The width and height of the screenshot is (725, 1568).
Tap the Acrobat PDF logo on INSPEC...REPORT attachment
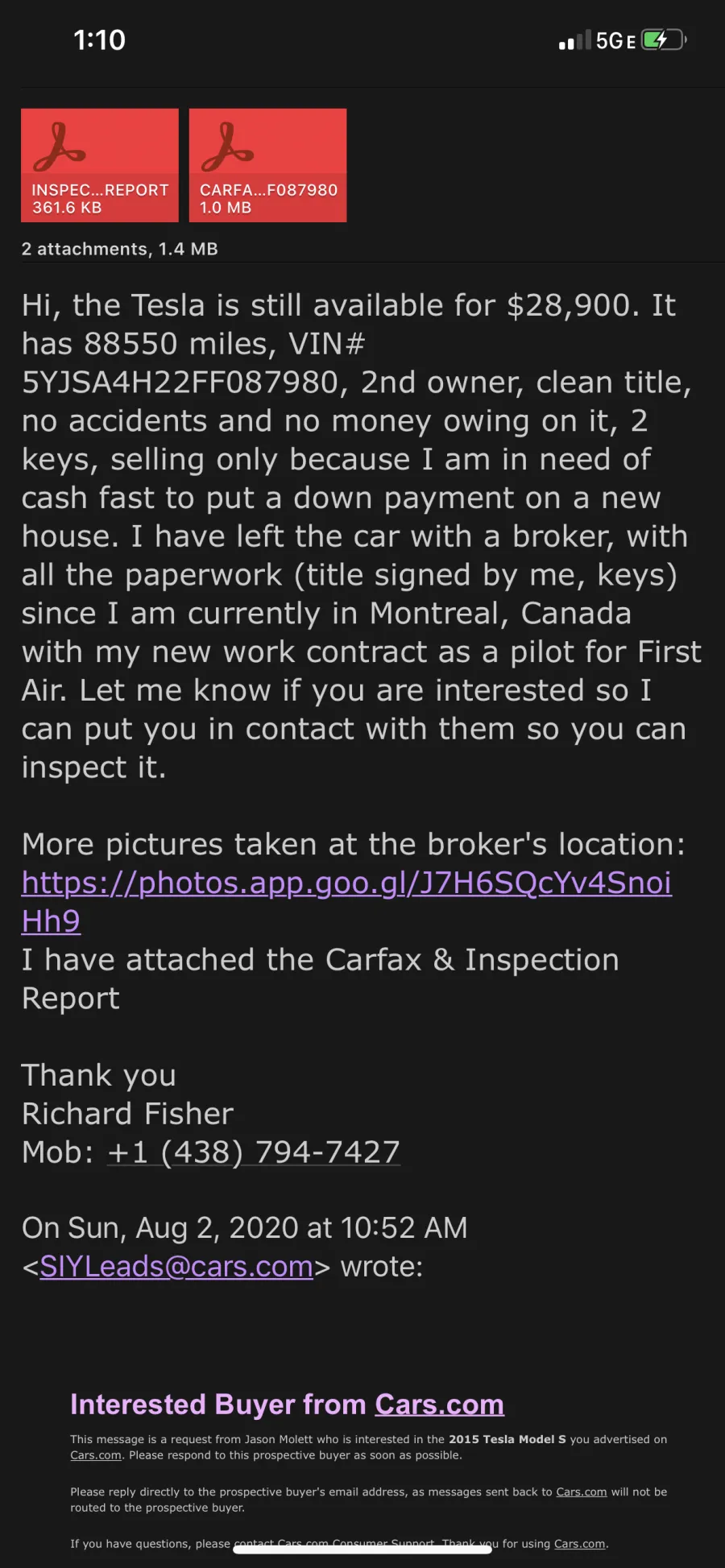(60, 147)
